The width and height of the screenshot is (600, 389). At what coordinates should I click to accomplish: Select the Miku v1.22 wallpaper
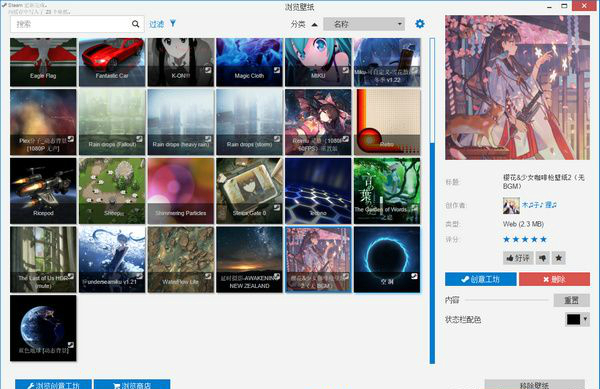click(x=387, y=62)
